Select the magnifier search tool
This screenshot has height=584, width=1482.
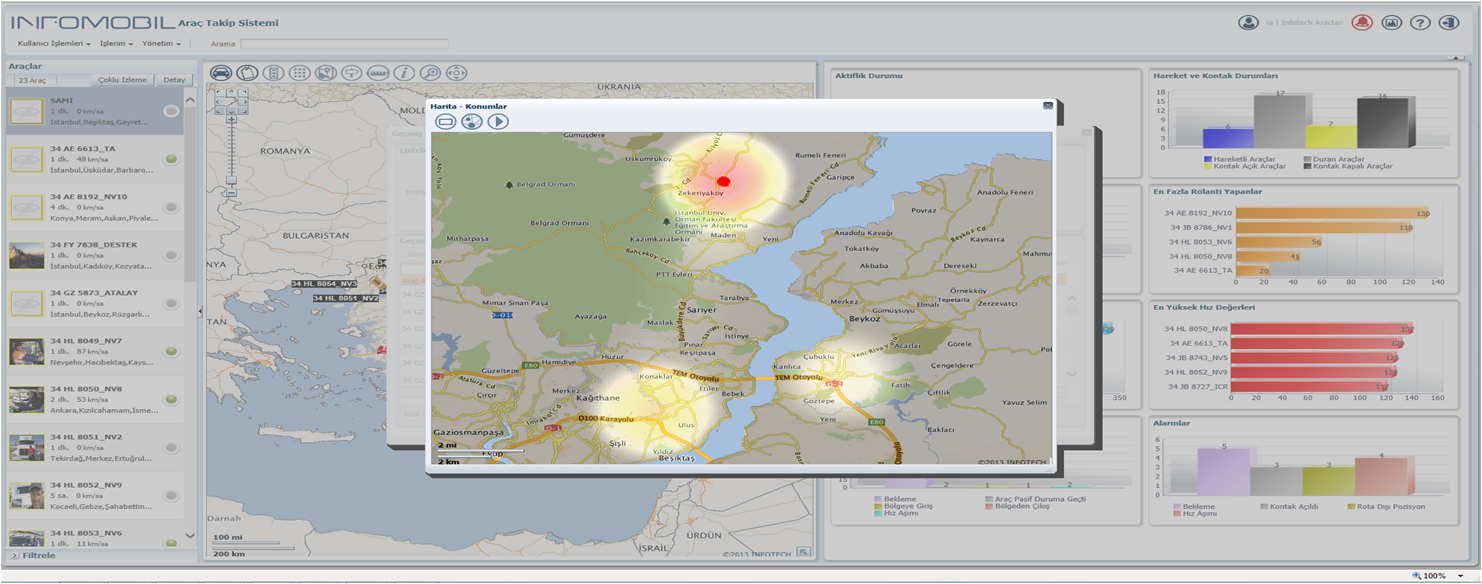pyautogui.click(x=430, y=72)
